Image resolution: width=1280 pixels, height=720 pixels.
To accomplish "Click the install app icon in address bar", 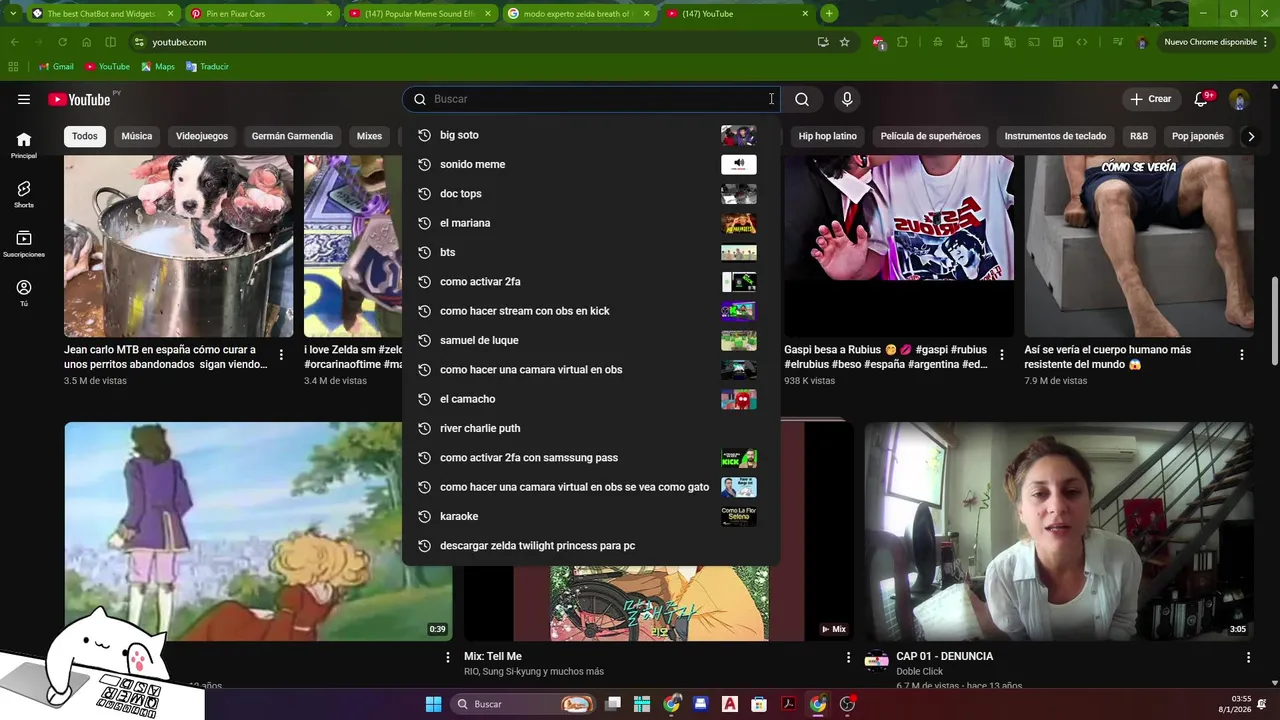I will point(822,42).
